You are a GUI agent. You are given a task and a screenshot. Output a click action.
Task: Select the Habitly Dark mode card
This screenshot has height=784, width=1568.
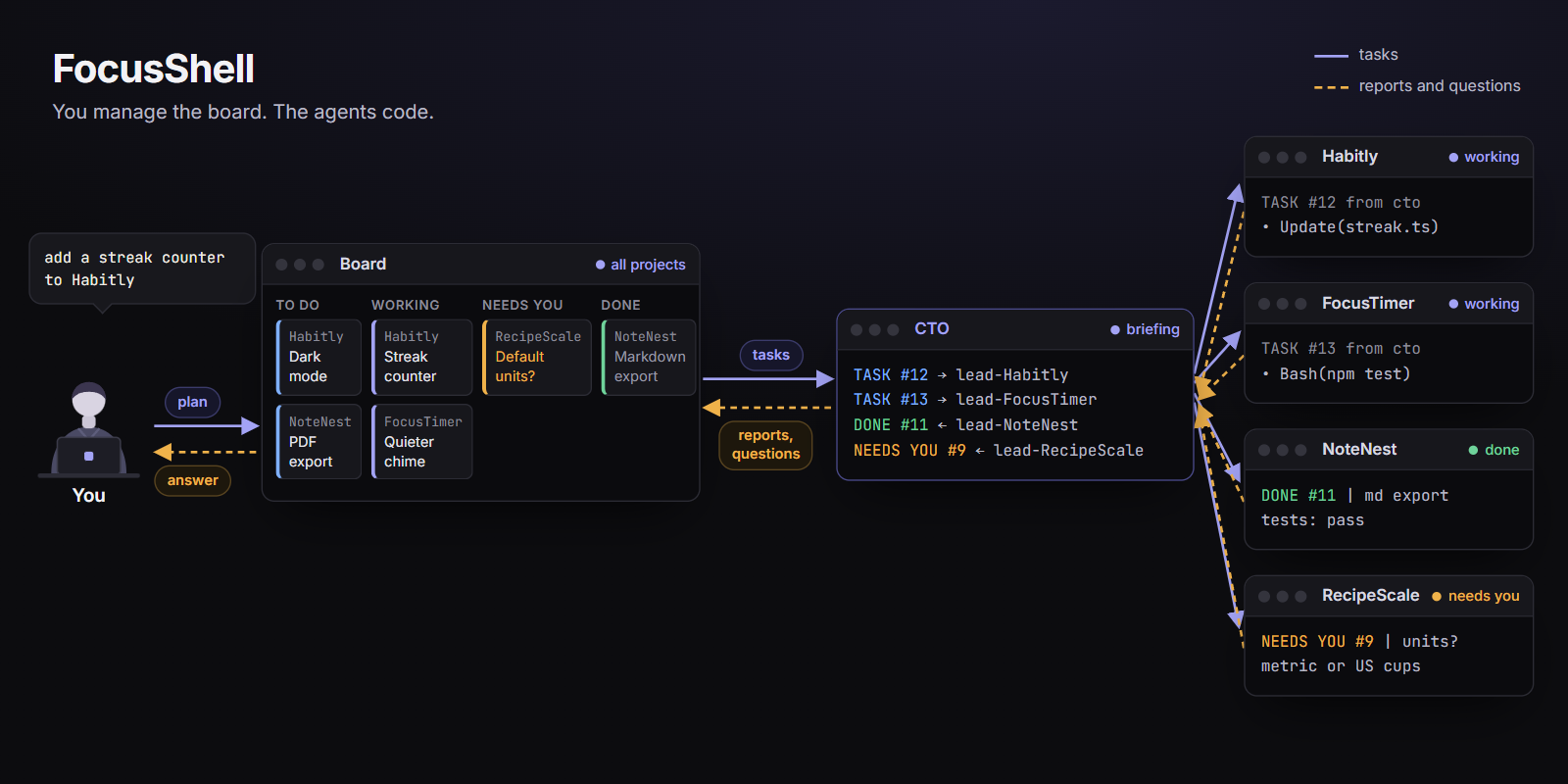[x=319, y=358]
